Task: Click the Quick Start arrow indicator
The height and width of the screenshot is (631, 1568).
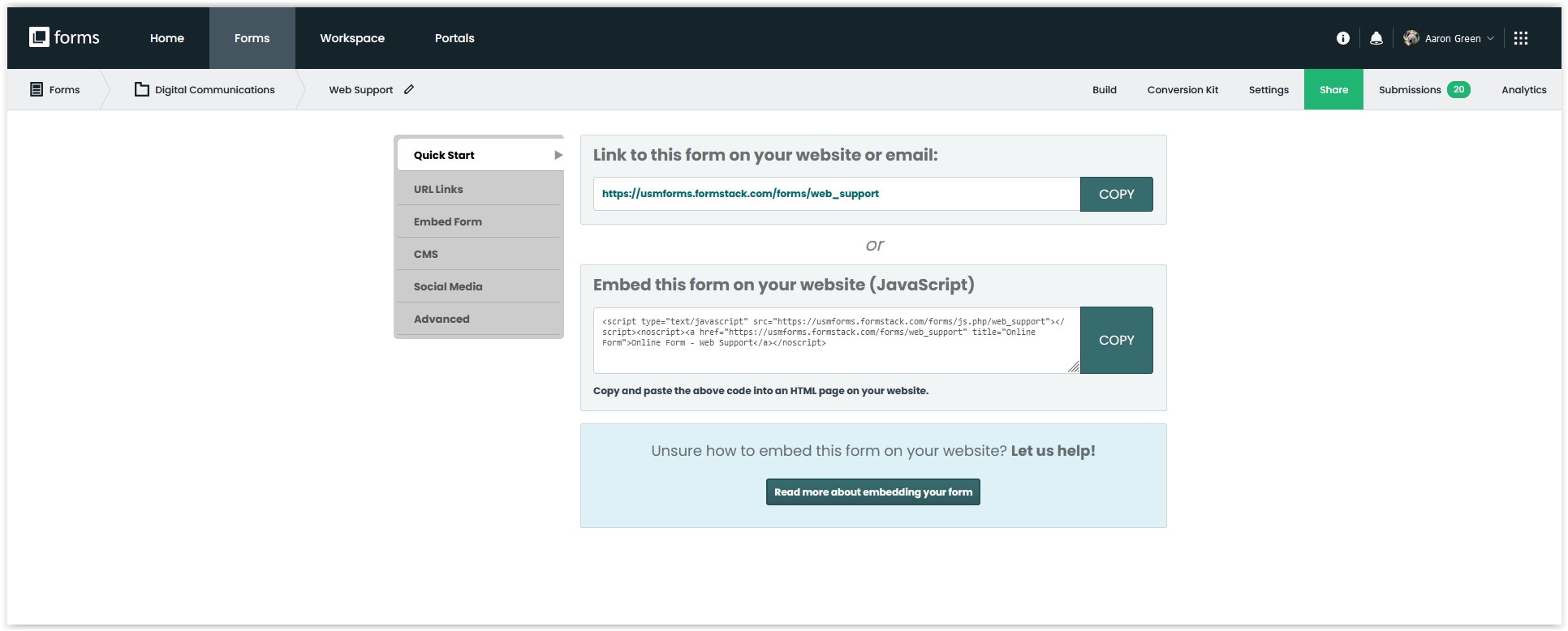Action: [x=558, y=155]
